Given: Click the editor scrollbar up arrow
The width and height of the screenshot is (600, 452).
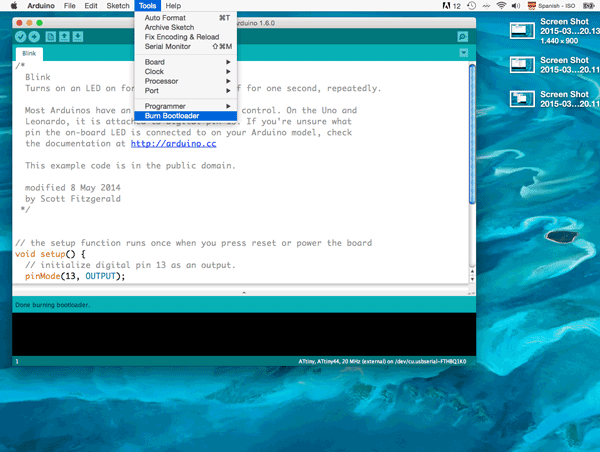Looking at the screenshot, I should tap(472, 271).
